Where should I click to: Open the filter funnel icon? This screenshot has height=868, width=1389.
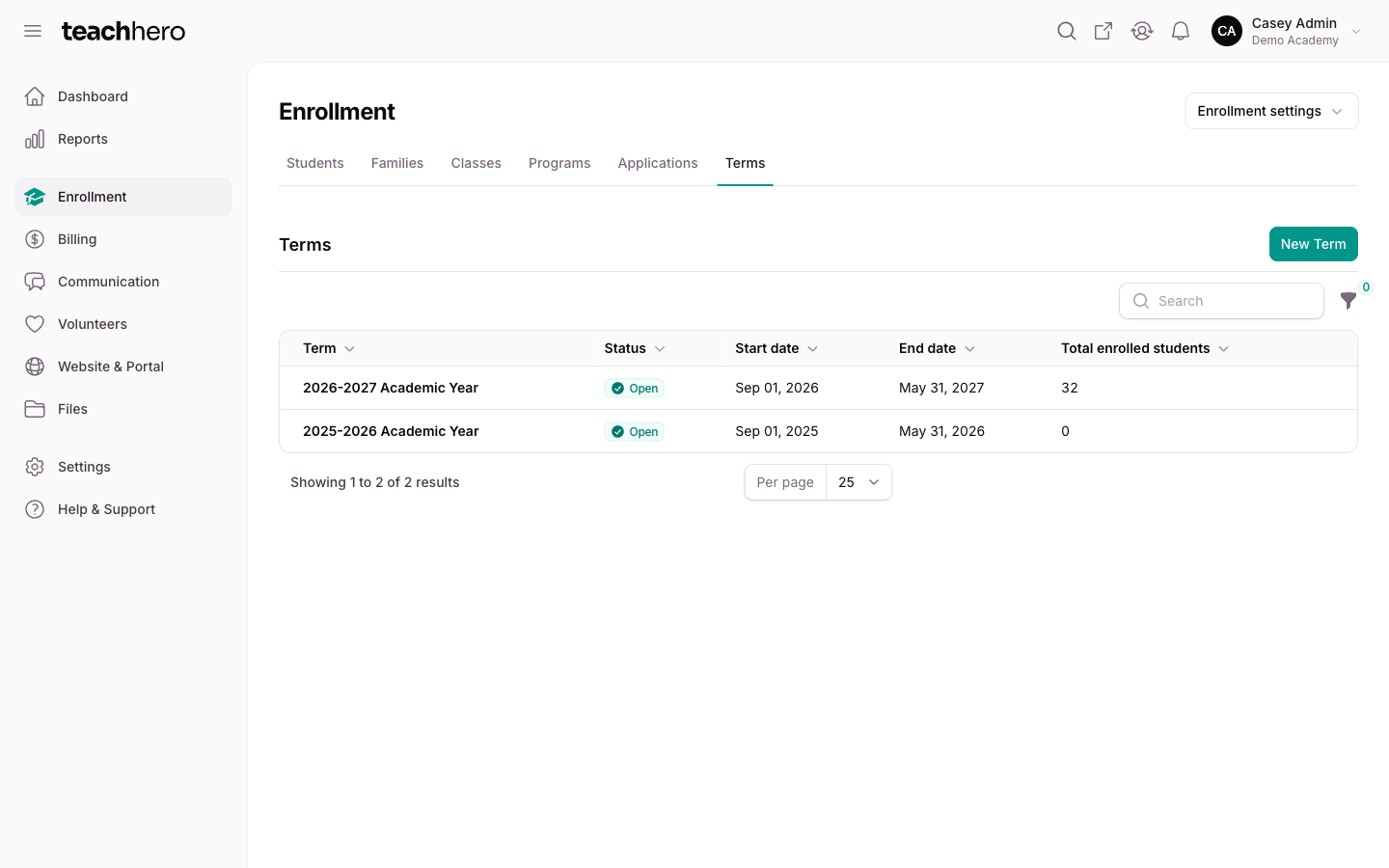(1348, 301)
